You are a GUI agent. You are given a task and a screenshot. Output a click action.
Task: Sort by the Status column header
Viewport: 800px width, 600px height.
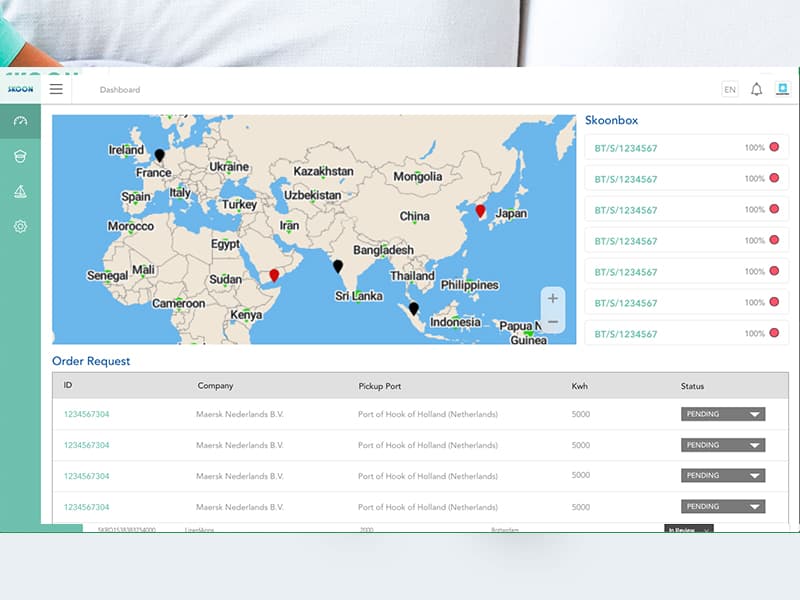692,386
